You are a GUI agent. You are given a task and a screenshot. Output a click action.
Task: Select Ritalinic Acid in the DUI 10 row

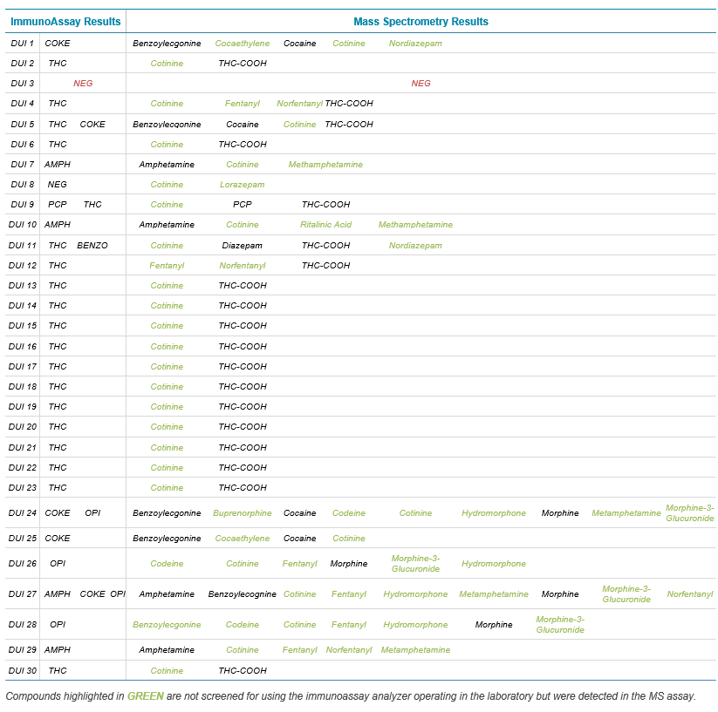tap(326, 225)
